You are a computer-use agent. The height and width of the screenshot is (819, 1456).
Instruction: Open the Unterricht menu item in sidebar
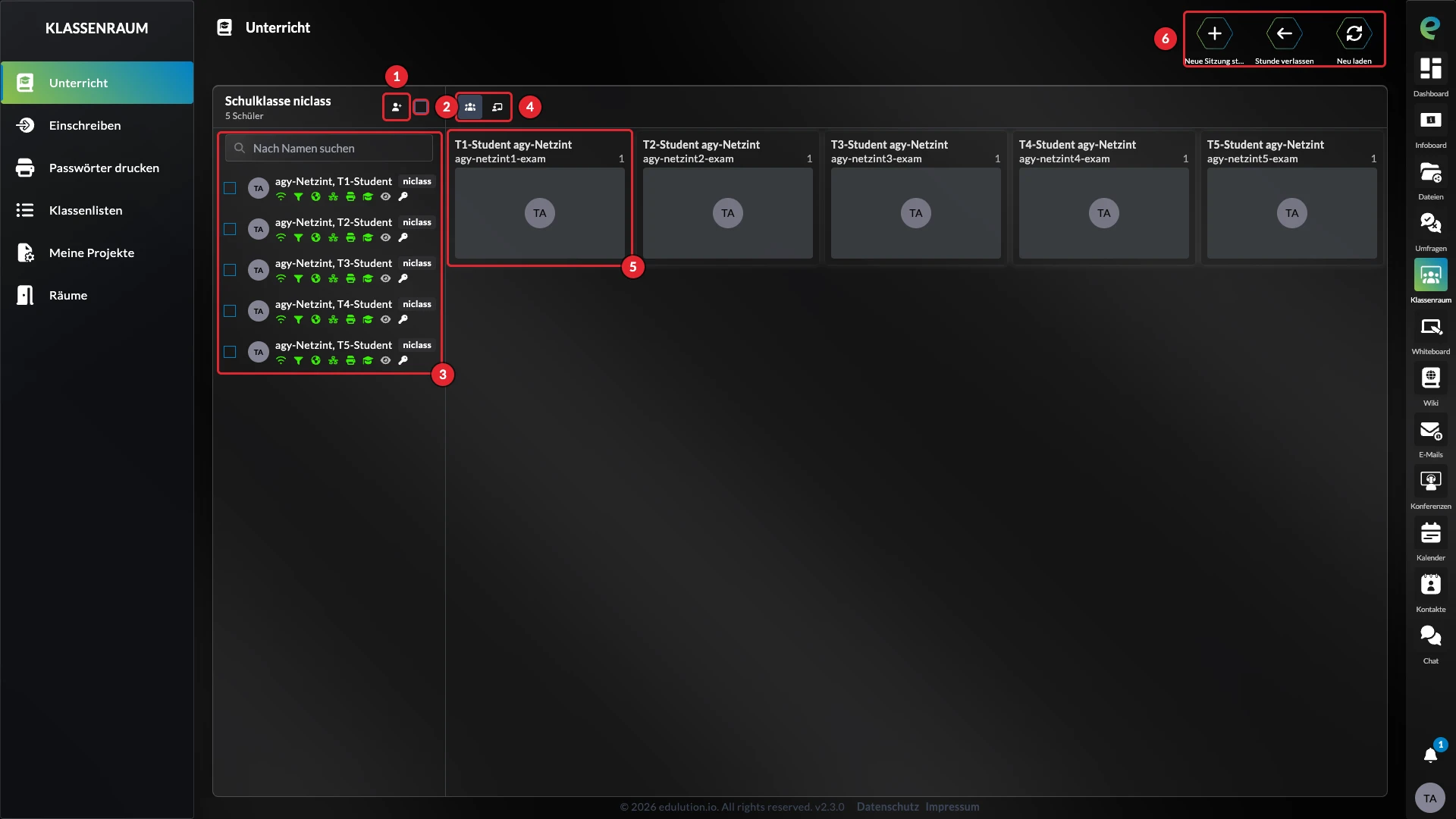click(97, 83)
